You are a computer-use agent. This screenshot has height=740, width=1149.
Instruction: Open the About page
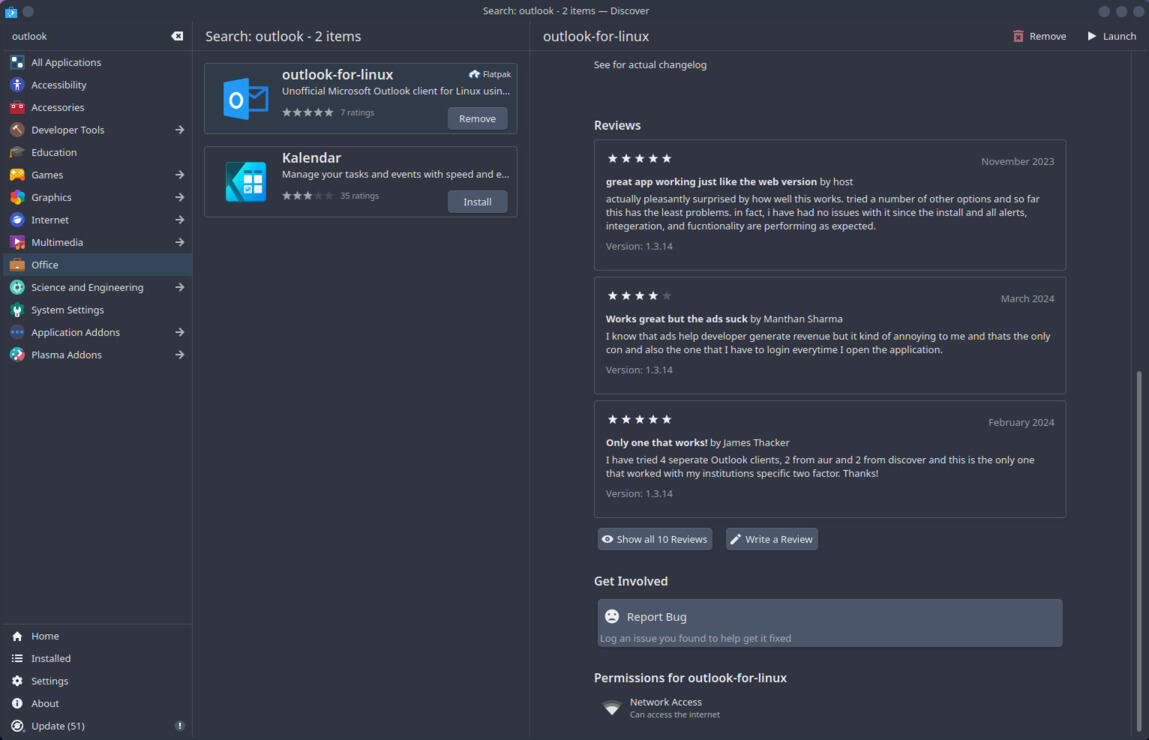coord(97,704)
